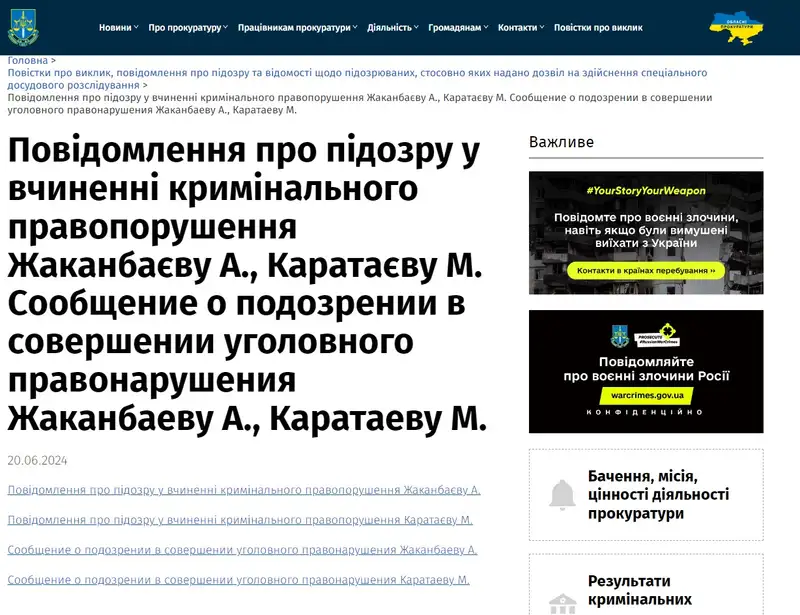
Task: Click the bell icon beside Бачення, місія
Action: click(x=562, y=494)
